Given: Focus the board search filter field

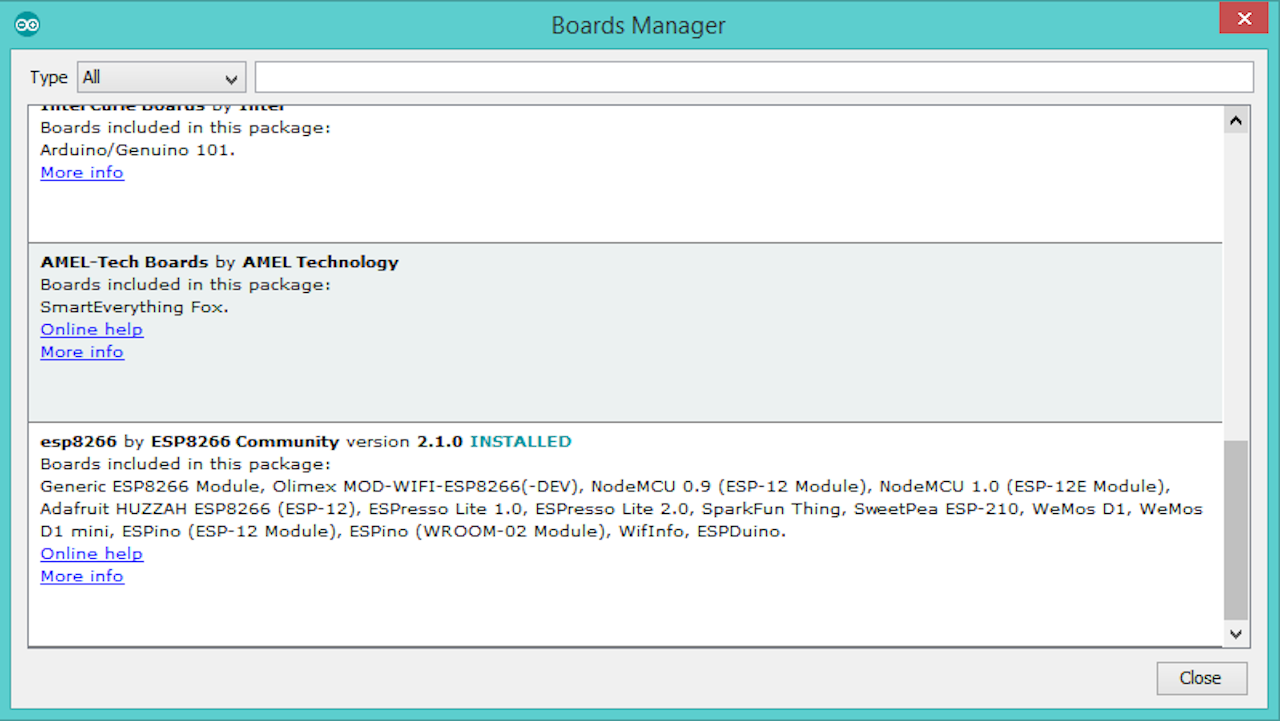Looking at the screenshot, I should pyautogui.click(x=753, y=77).
